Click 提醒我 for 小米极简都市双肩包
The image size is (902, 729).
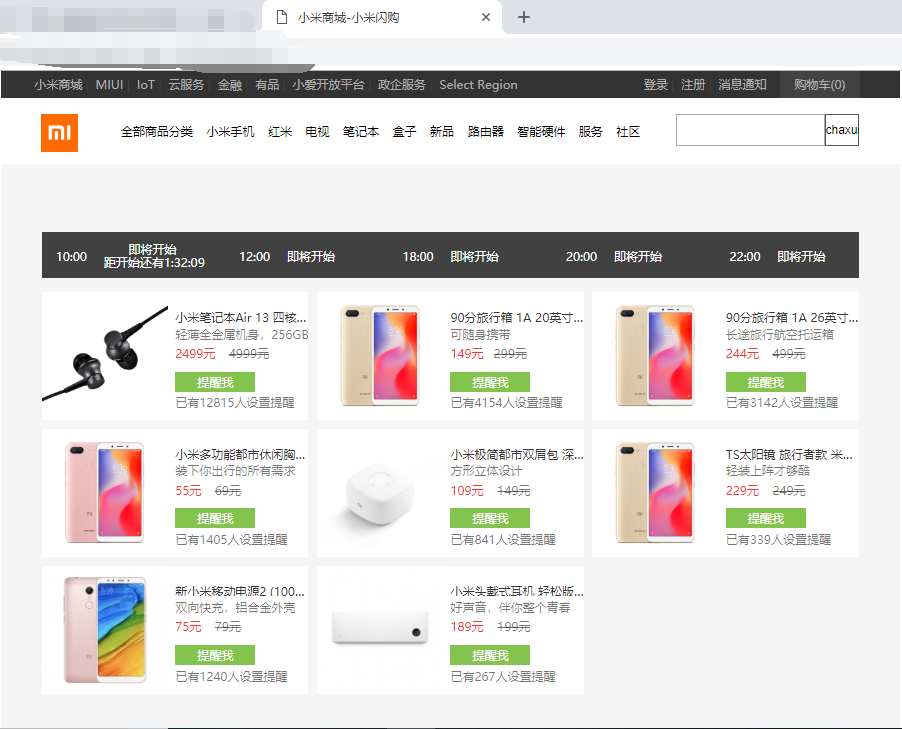490,518
